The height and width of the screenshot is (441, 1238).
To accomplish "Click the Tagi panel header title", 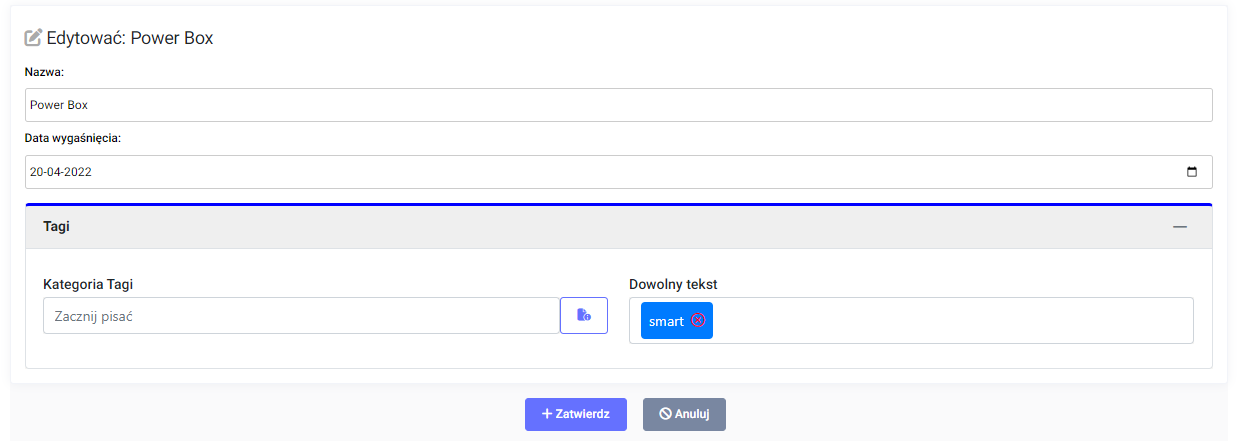I will click(57, 227).
